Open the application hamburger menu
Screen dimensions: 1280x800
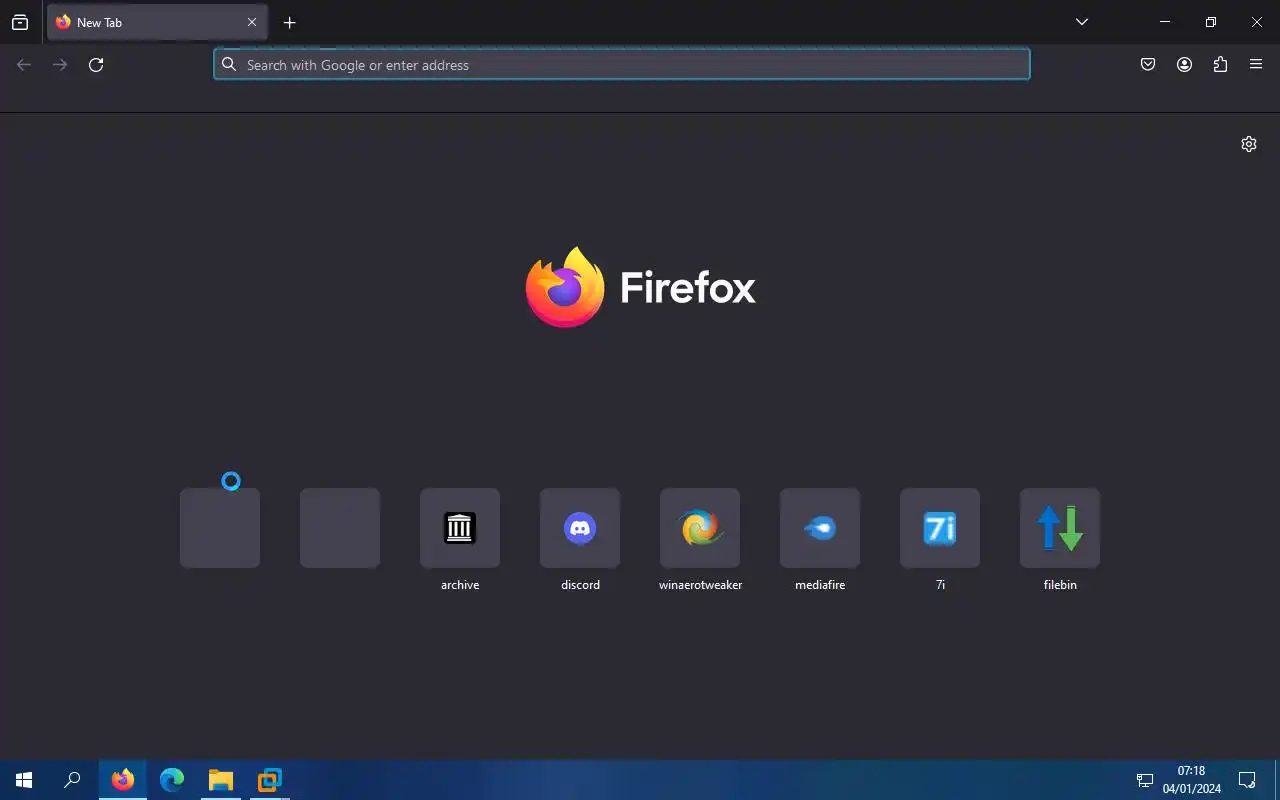tap(1256, 65)
